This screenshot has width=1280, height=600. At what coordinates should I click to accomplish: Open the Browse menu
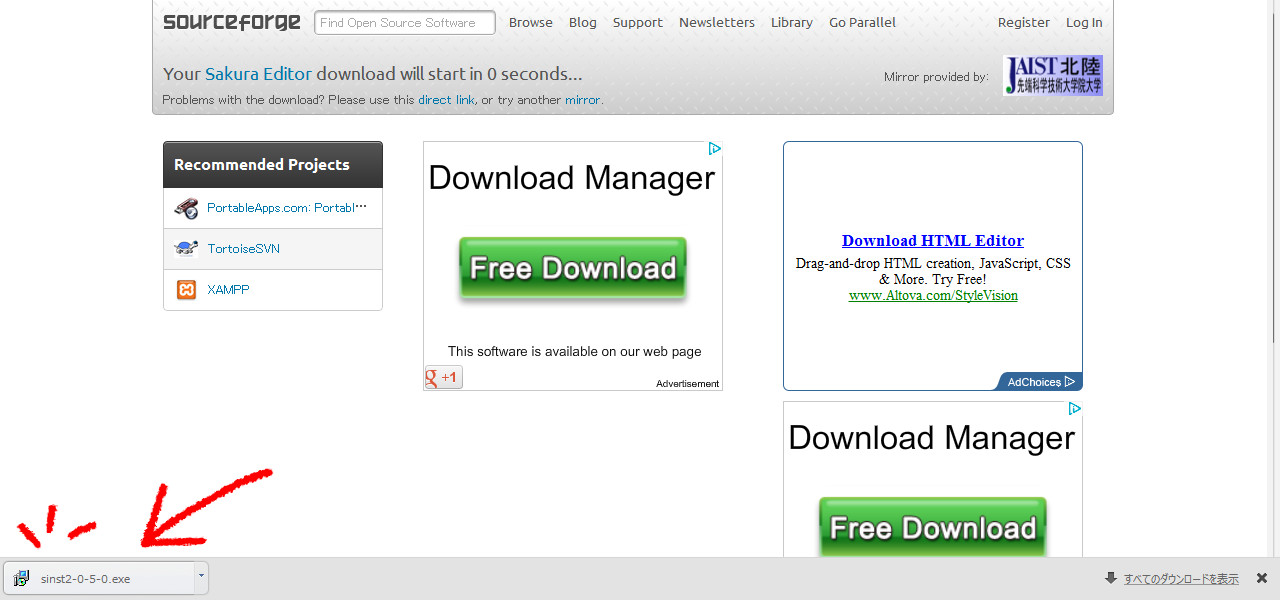(x=531, y=22)
